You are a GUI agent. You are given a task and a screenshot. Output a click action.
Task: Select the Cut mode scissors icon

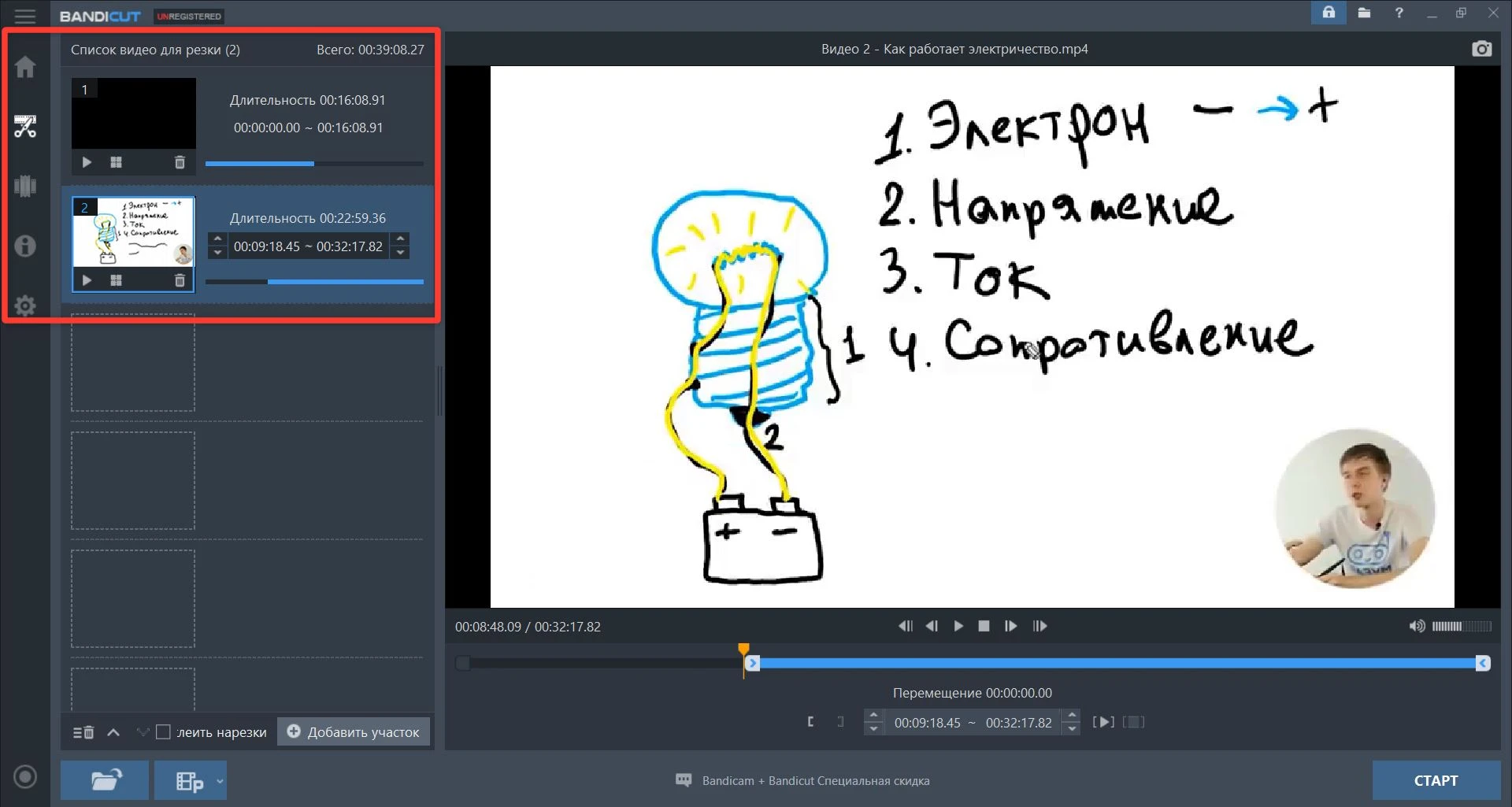pyautogui.click(x=25, y=127)
